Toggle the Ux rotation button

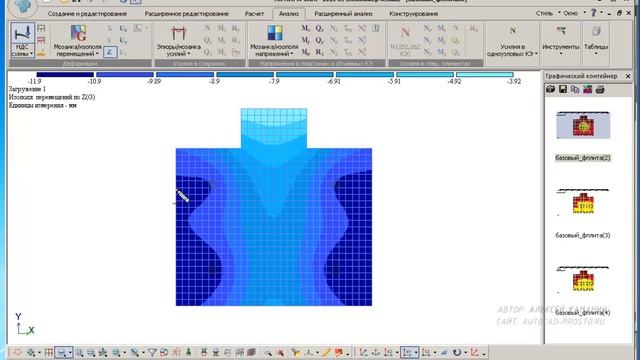point(123,29)
